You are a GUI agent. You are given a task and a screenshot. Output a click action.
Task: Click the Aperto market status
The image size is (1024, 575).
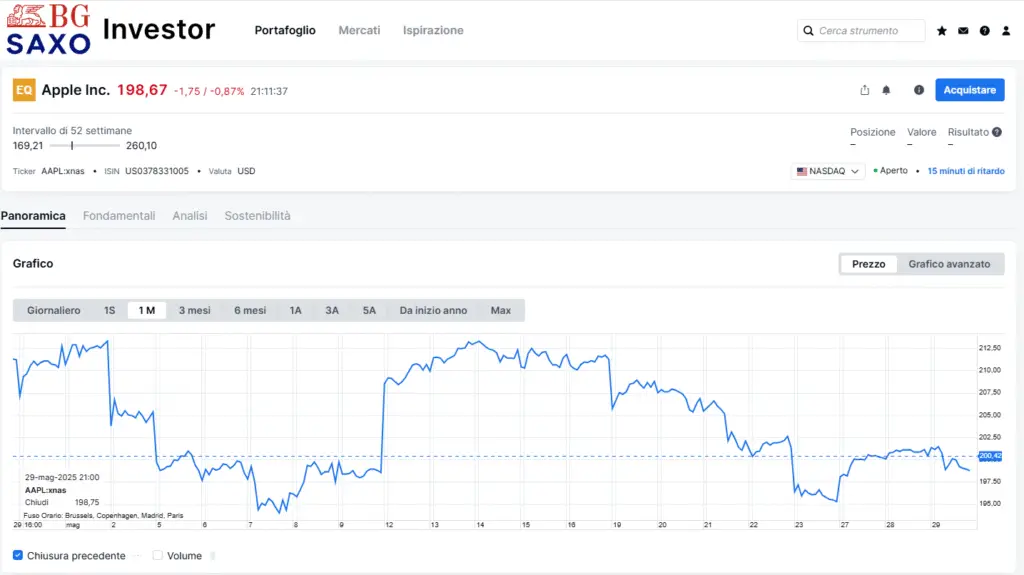click(893, 171)
